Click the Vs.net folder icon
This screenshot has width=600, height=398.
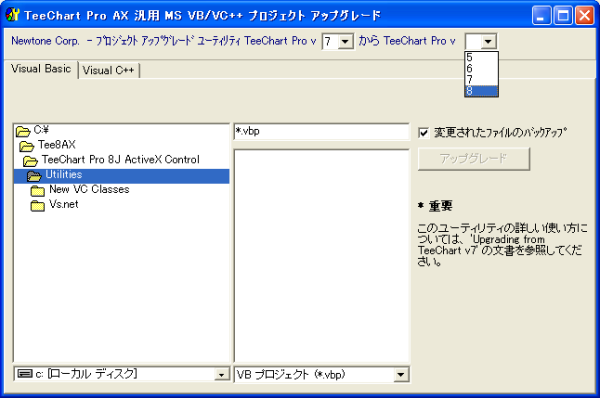pos(38,206)
